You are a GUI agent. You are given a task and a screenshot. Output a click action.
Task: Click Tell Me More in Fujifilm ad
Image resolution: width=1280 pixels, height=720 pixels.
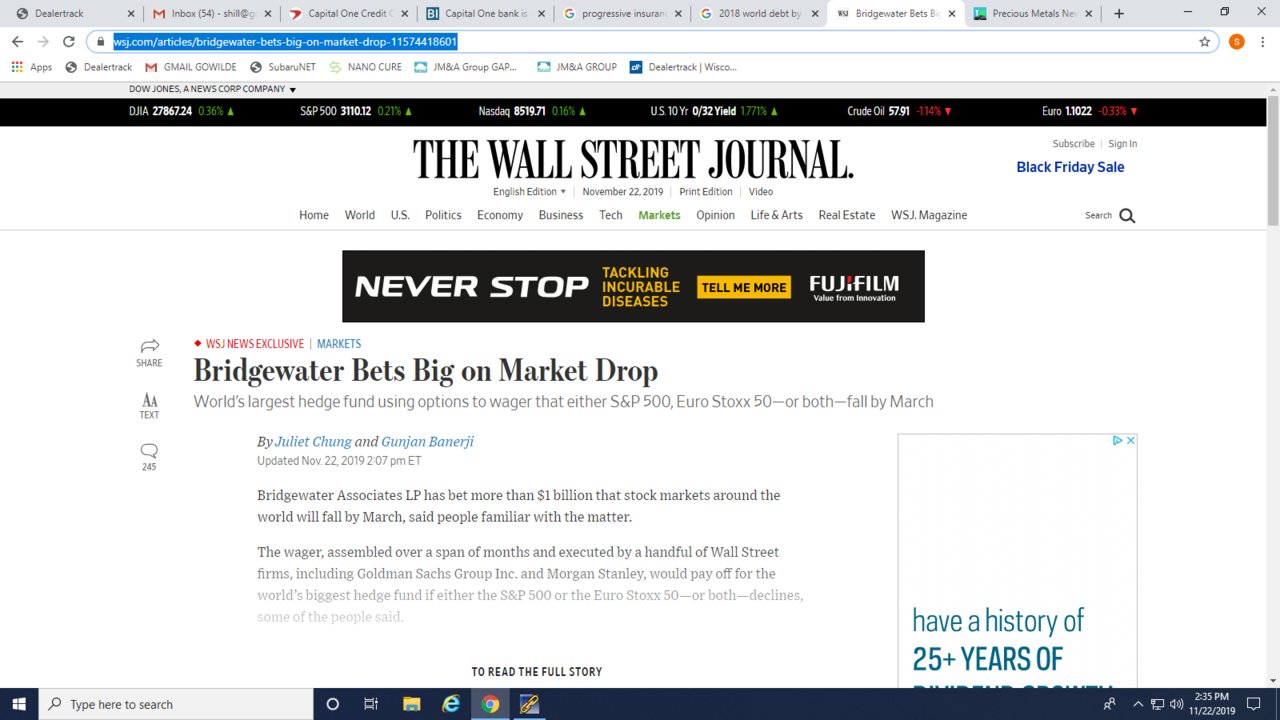click(x=744, y=287)
